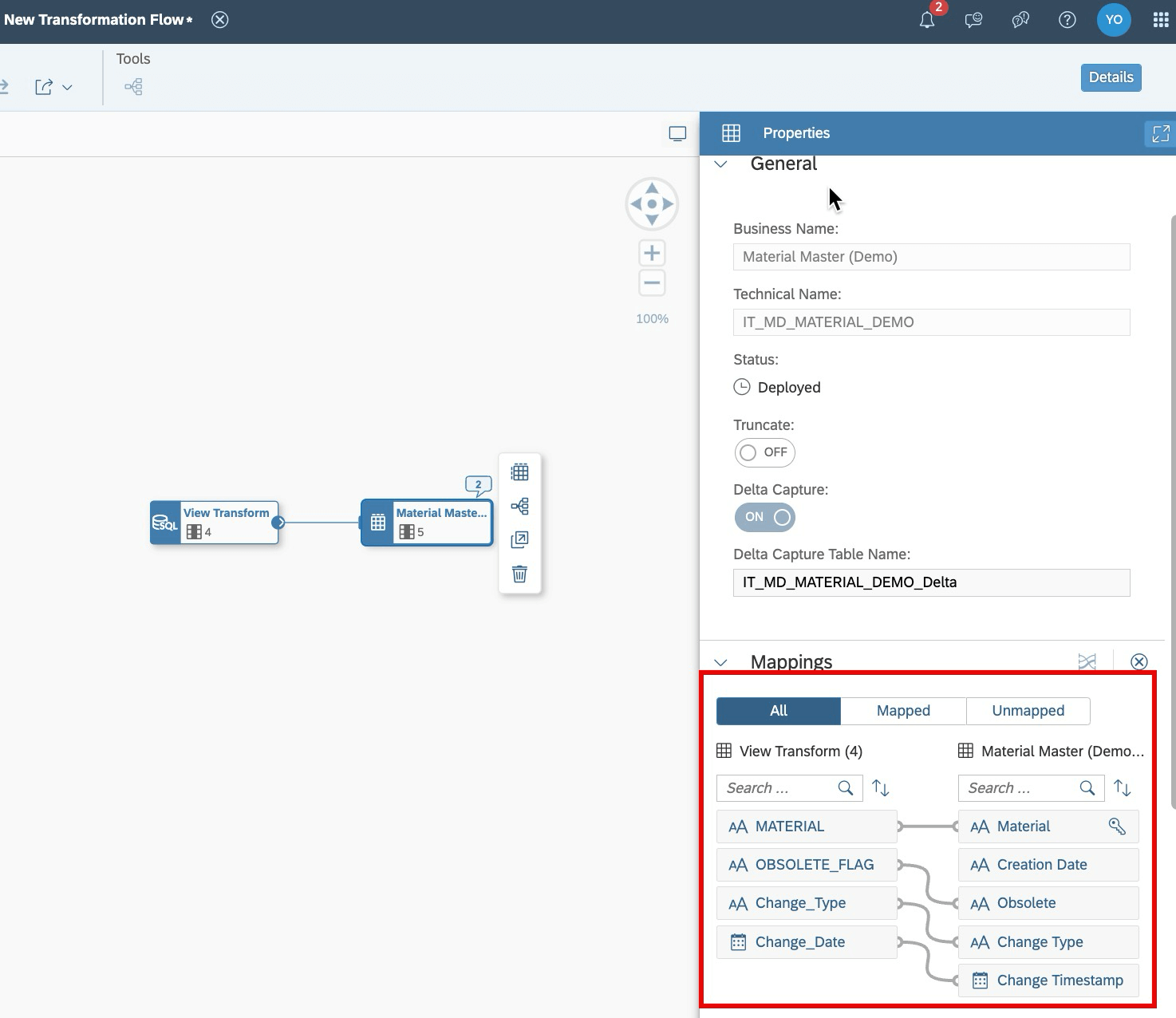Disable the Delta Capture switch
Image resolution: width=1176 pixels, height=1018 pixels.
764,517
